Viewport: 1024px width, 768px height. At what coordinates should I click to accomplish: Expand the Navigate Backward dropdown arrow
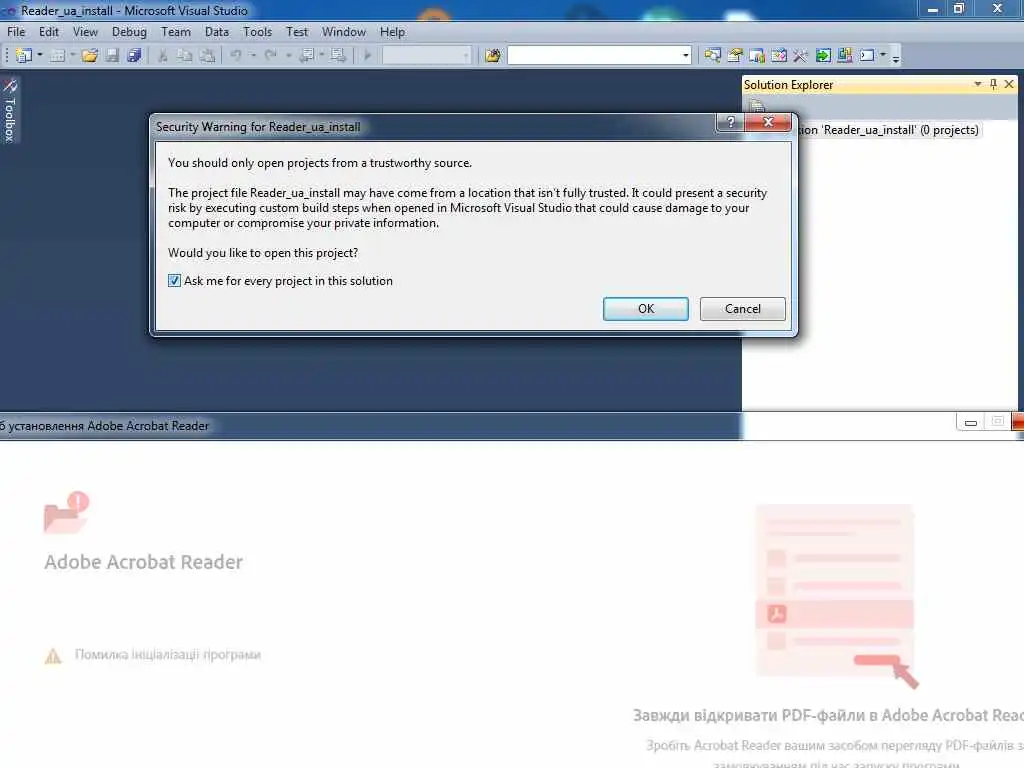coord(322,56)
